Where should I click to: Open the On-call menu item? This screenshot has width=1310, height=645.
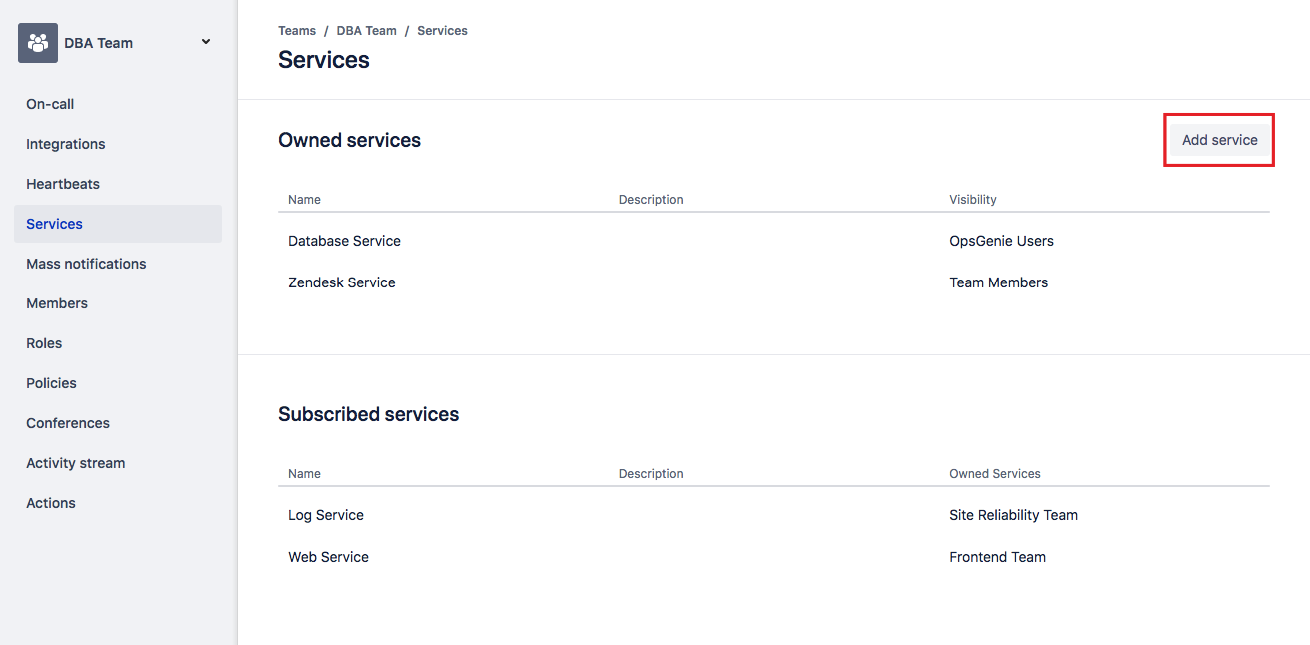[50, 104]
